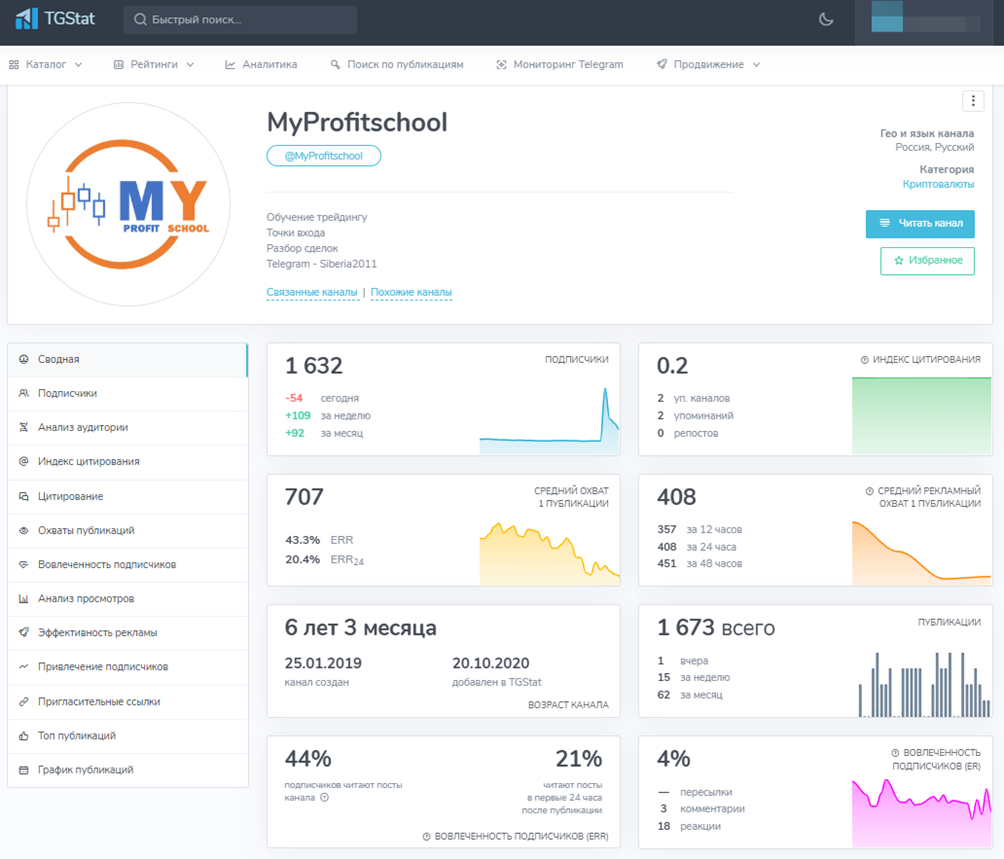Screen dimensions: 1004x859
Task: Click the Пригласительные ссылки link icon
Action: coord(24,702)
